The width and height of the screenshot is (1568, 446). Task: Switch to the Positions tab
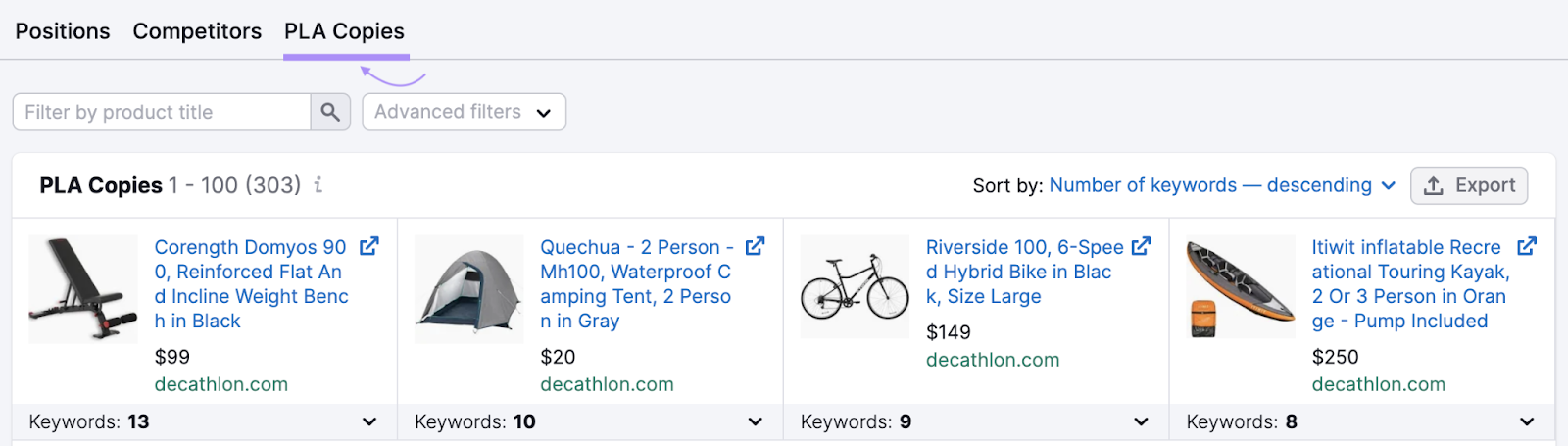pyautogui.click(x=63, y=31)
